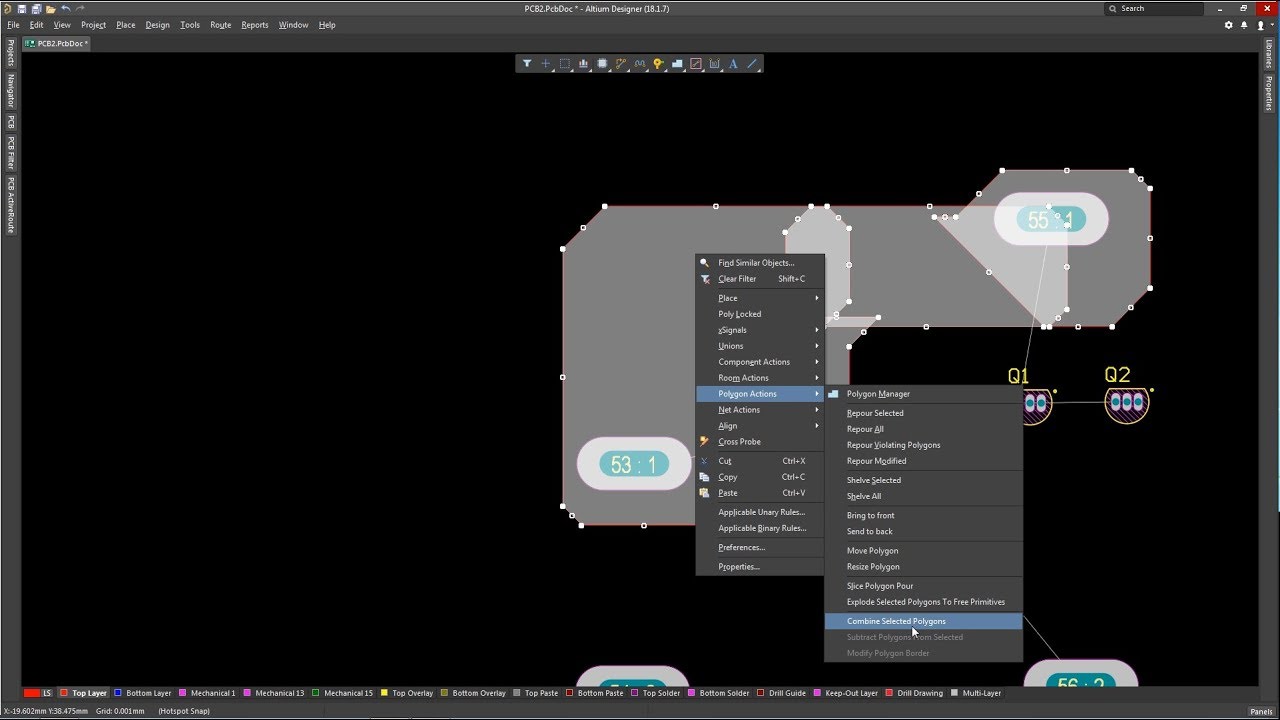This screenshot has width=1280, height=720.
Task: Click the Altium logo icon
Action: (x=7, y=8)
